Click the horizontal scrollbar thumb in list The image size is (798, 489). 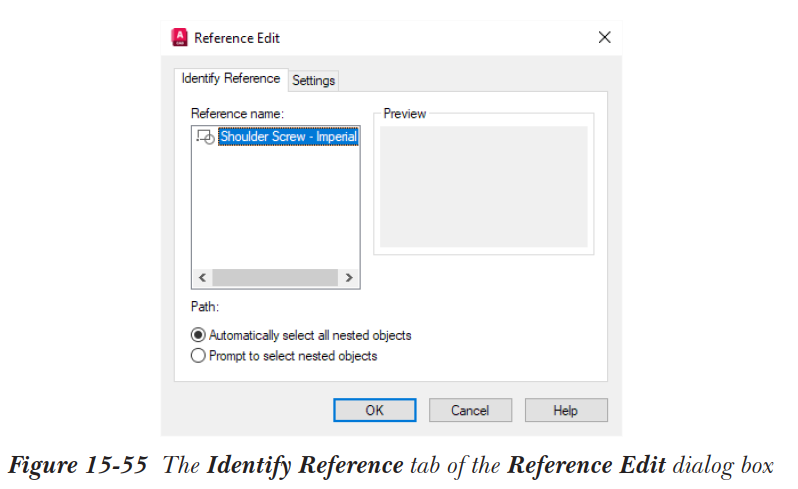pyautogui.click(x=275, y=278)
